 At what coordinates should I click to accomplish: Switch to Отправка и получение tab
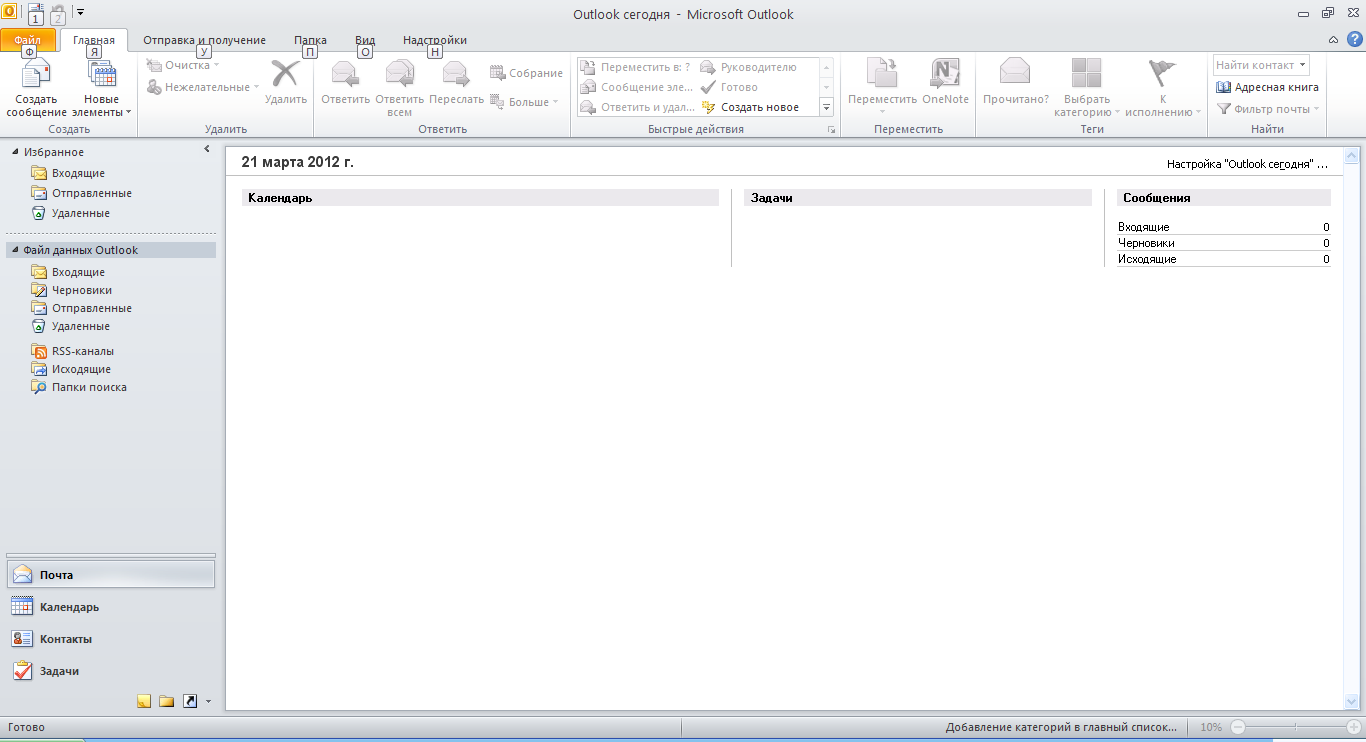(204, 40)
